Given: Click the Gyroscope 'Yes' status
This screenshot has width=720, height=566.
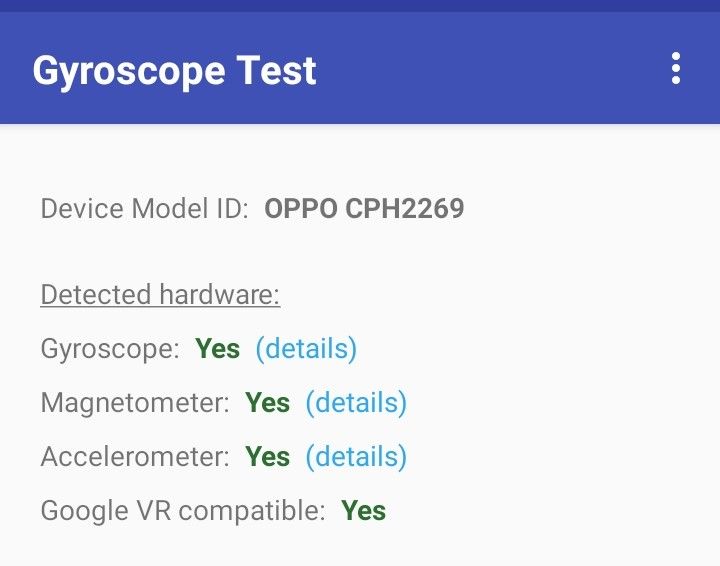Looking at the screenshot, I should [x=218, y=348].
